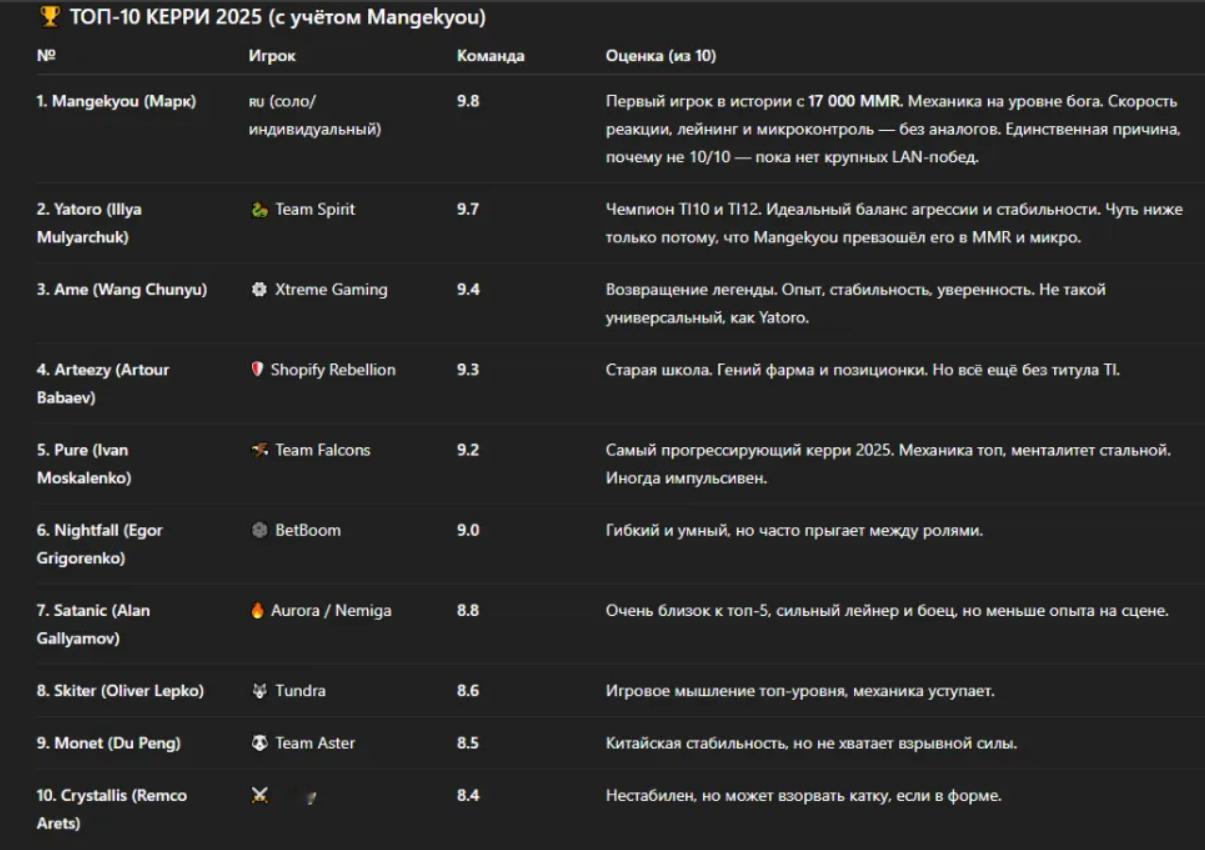Click the 8.5 rating value
This screenshot has width=1205, height=850.
click(x=468, y=743)
